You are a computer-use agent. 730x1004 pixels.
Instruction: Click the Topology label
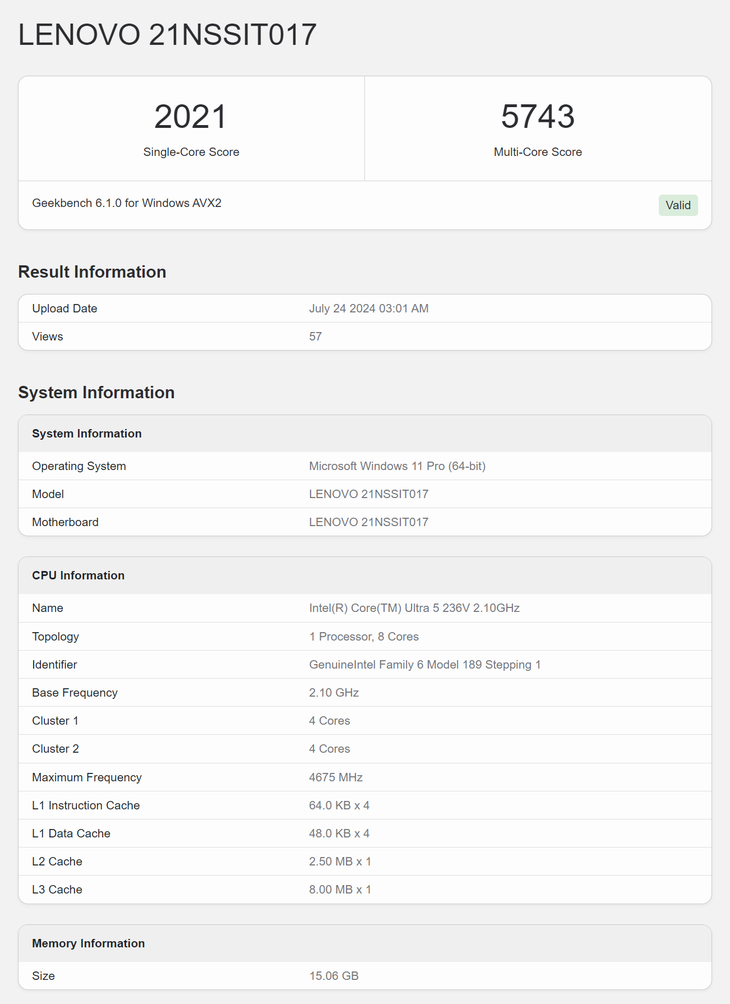click(x=56, y=636)
